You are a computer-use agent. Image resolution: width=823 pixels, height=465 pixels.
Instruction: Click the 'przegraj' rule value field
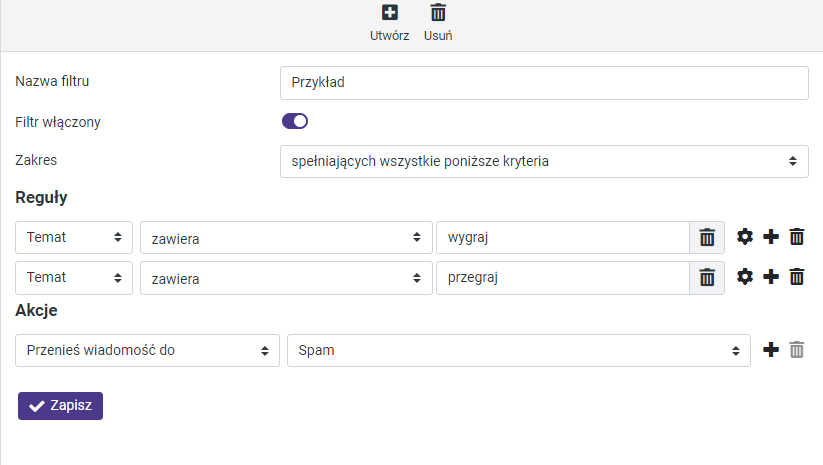coord(562,278)
